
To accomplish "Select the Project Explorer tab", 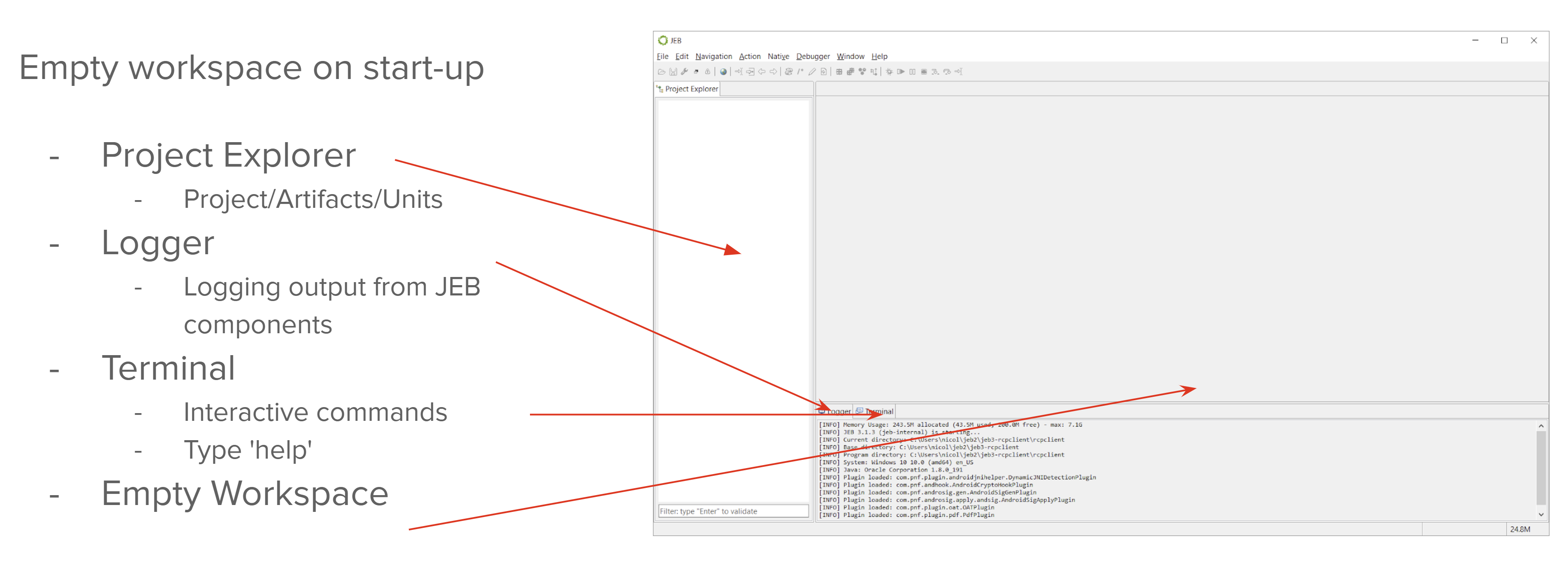I will tap(687, 89).
